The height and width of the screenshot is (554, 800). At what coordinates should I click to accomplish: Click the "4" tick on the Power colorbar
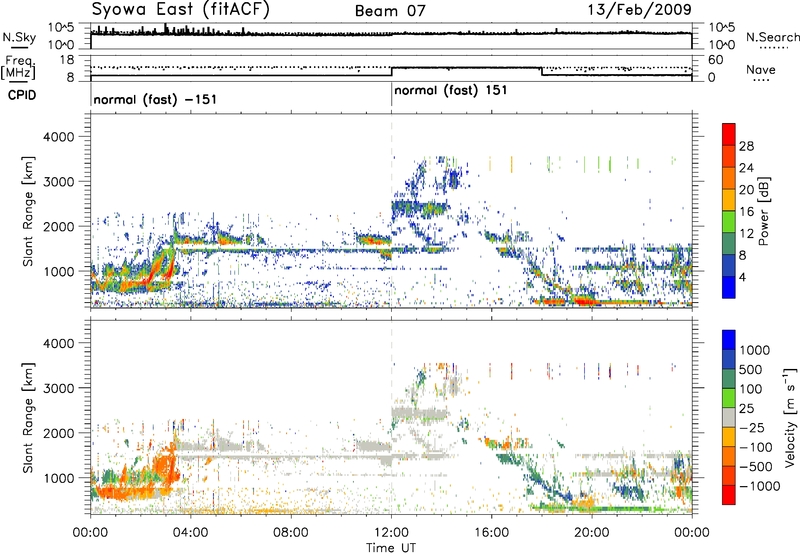click(x=743, y=277)
